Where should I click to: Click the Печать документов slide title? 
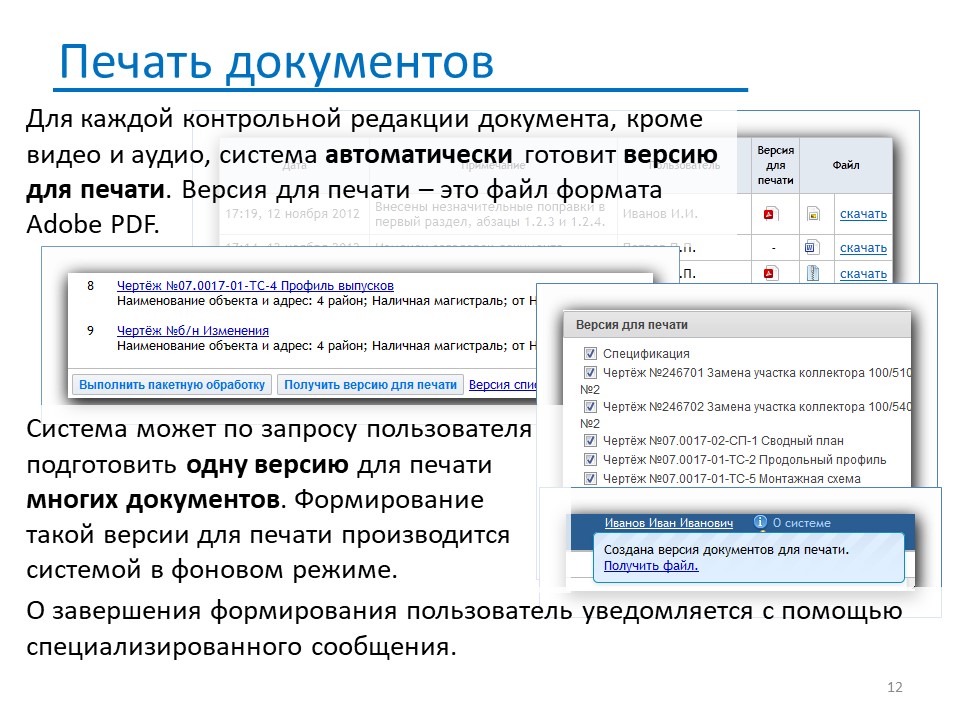(x=276, y=62)
